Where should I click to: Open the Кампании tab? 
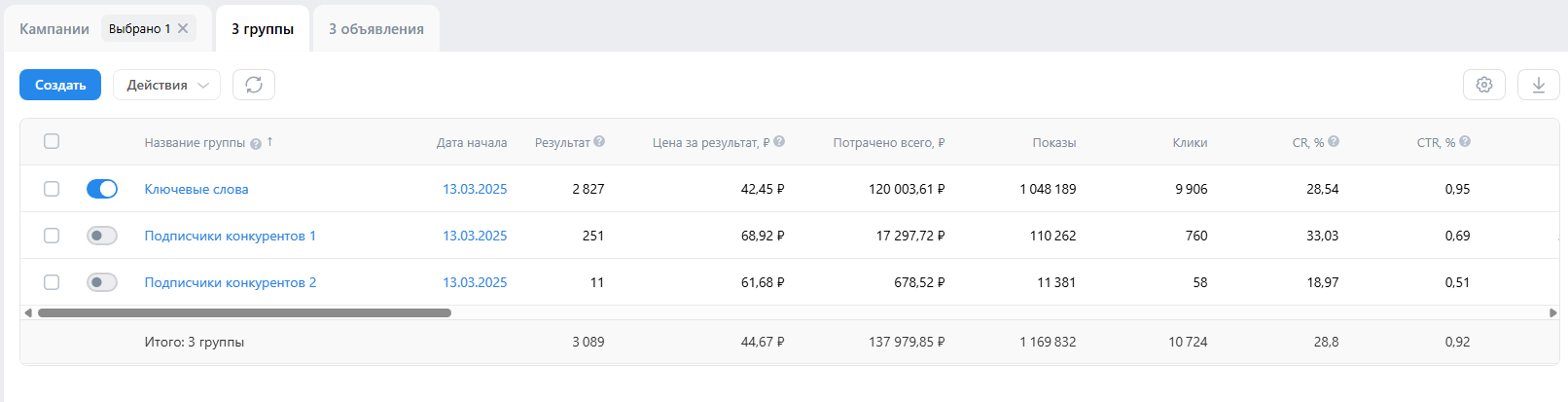point(54,29)
